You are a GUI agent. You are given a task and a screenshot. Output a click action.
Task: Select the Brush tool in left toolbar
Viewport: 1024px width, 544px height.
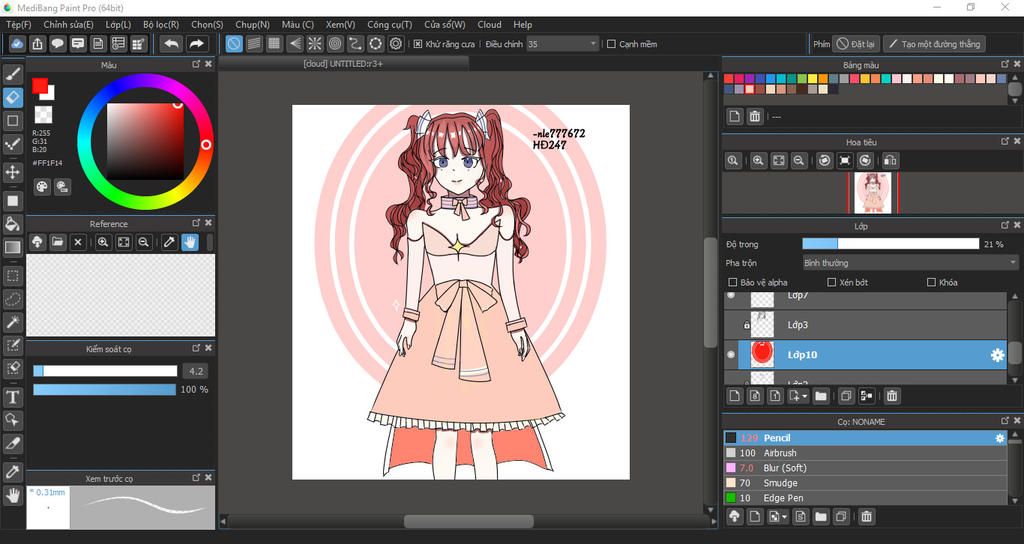click(x=12, y=74)
